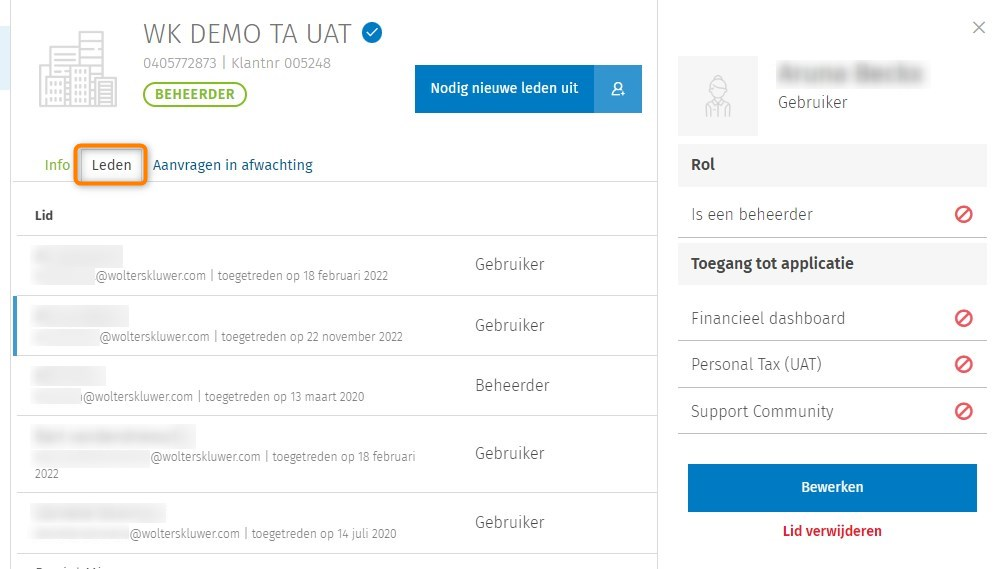Click the denied icon next to Is een beheerder

[x=964, y=214]
